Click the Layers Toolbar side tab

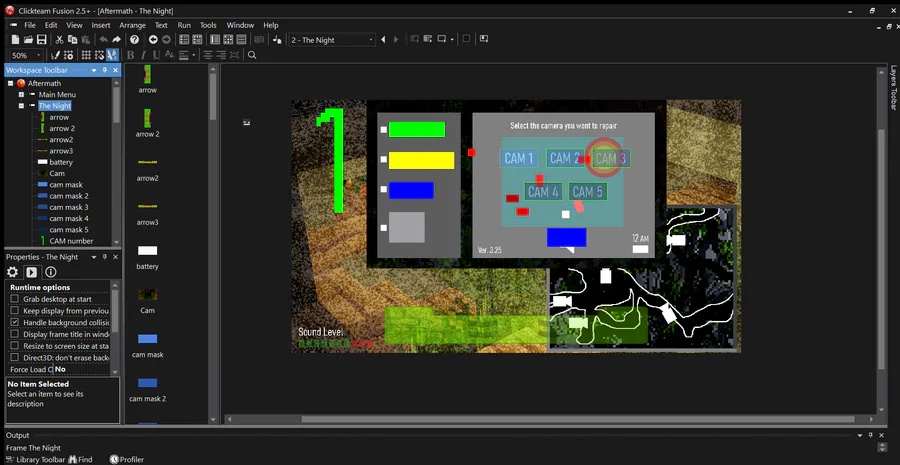893,87
